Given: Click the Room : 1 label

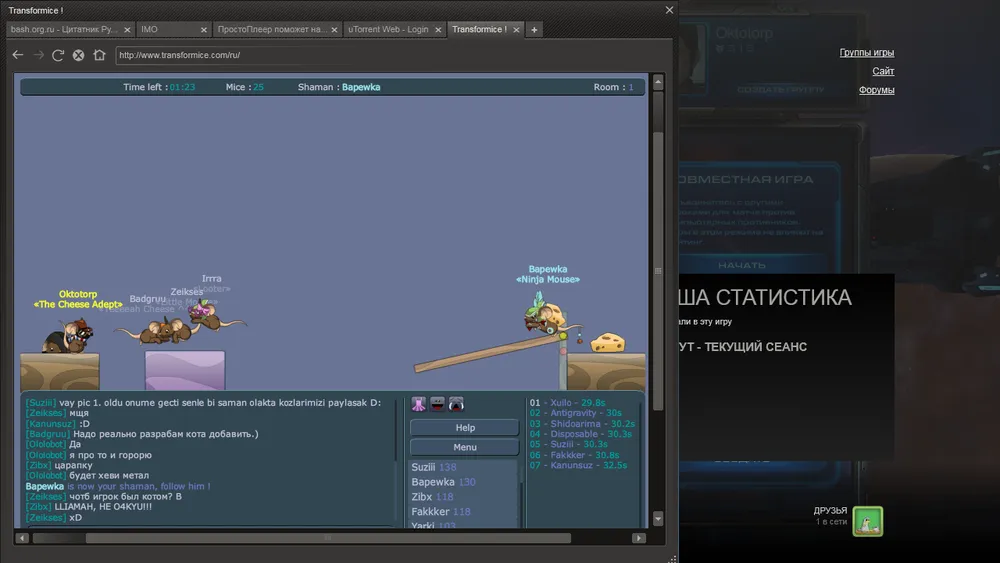Looking at the screenshot, I should [614, 87].
